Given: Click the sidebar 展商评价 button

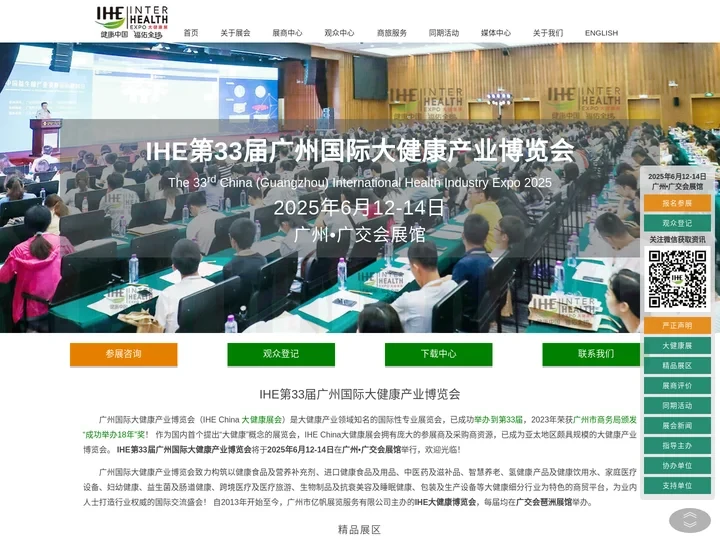Looking at the screenshot, I should click(677, 386).
